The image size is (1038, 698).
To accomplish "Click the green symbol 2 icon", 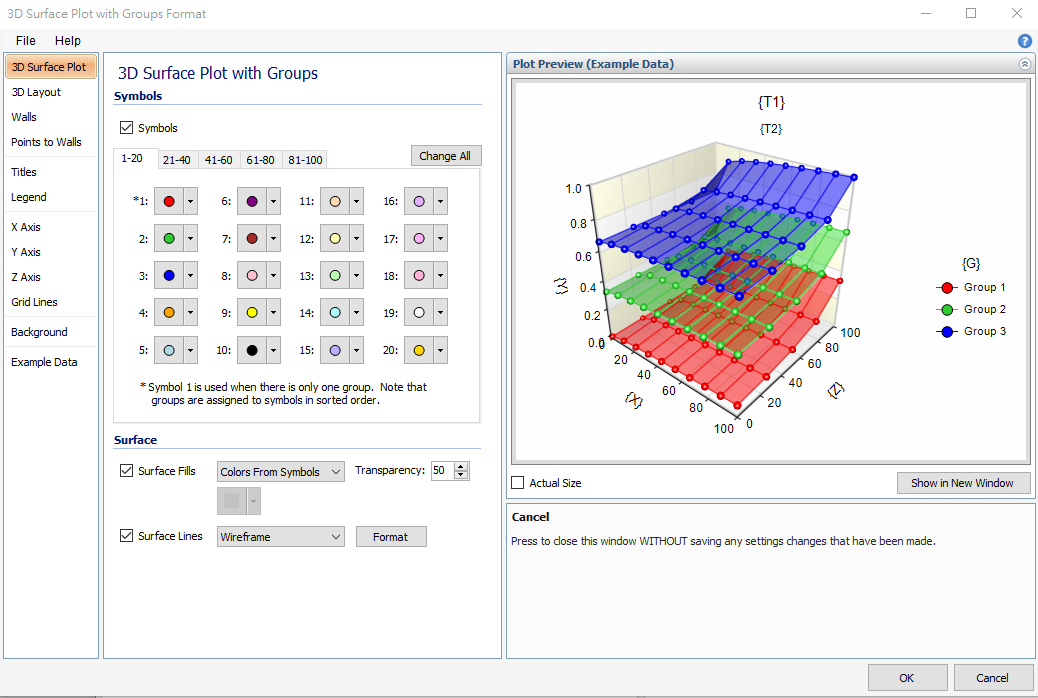I will [x=169, y=239].
